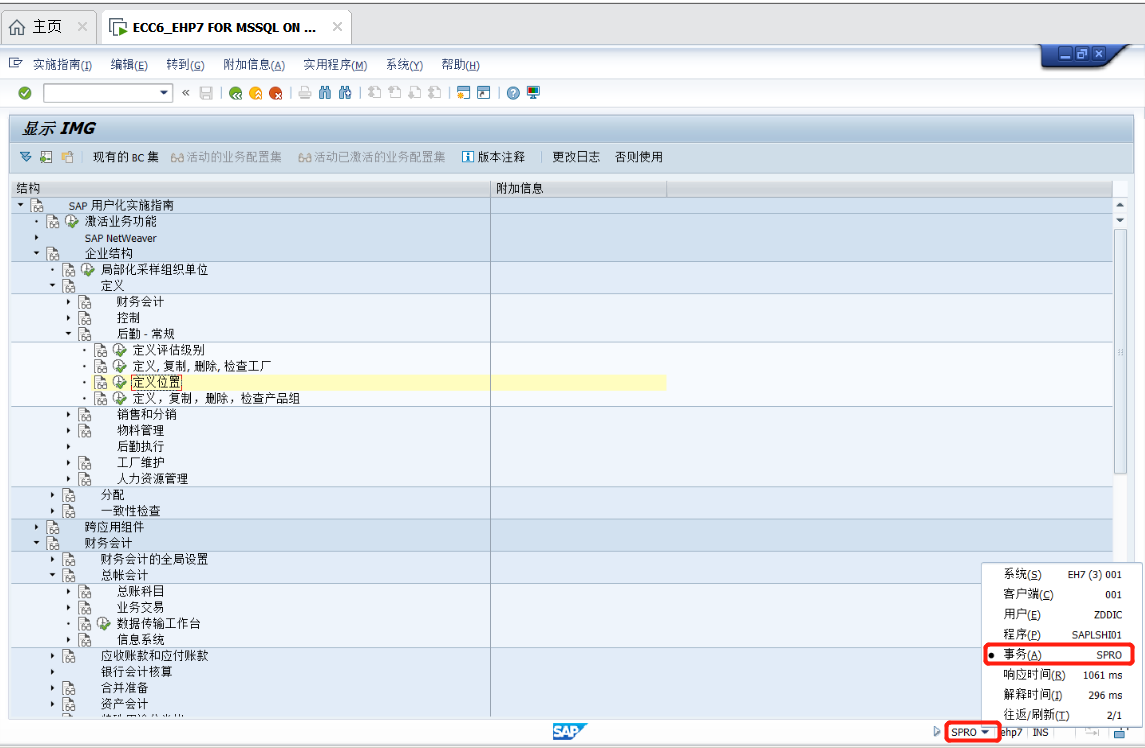Expand the SAP NetWeaver tree node
1145x748 pixels.
point(37,237)
